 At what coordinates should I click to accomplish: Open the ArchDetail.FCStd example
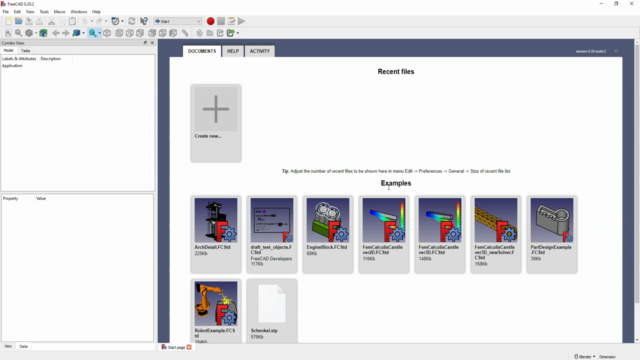coord(216,234)
